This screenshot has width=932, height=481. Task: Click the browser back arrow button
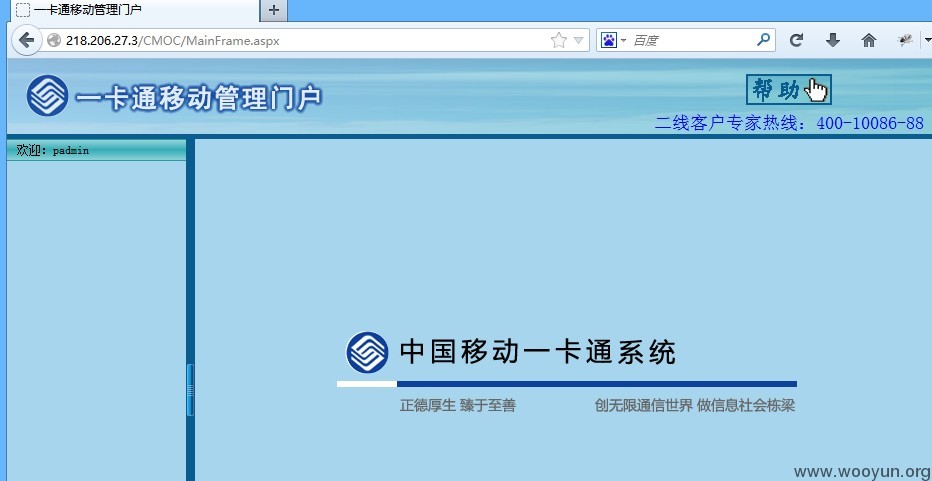click(x=26, y=40)
